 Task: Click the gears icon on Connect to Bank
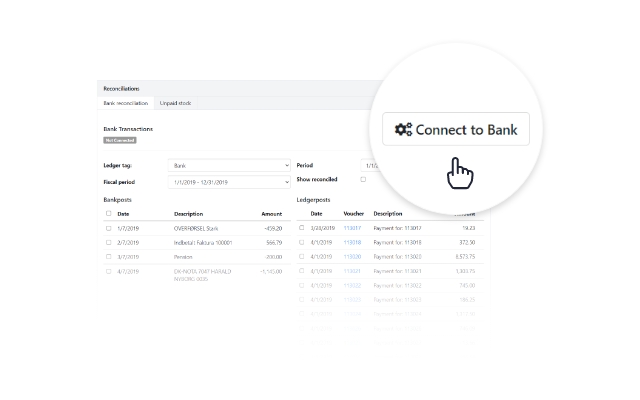point(403,129)
